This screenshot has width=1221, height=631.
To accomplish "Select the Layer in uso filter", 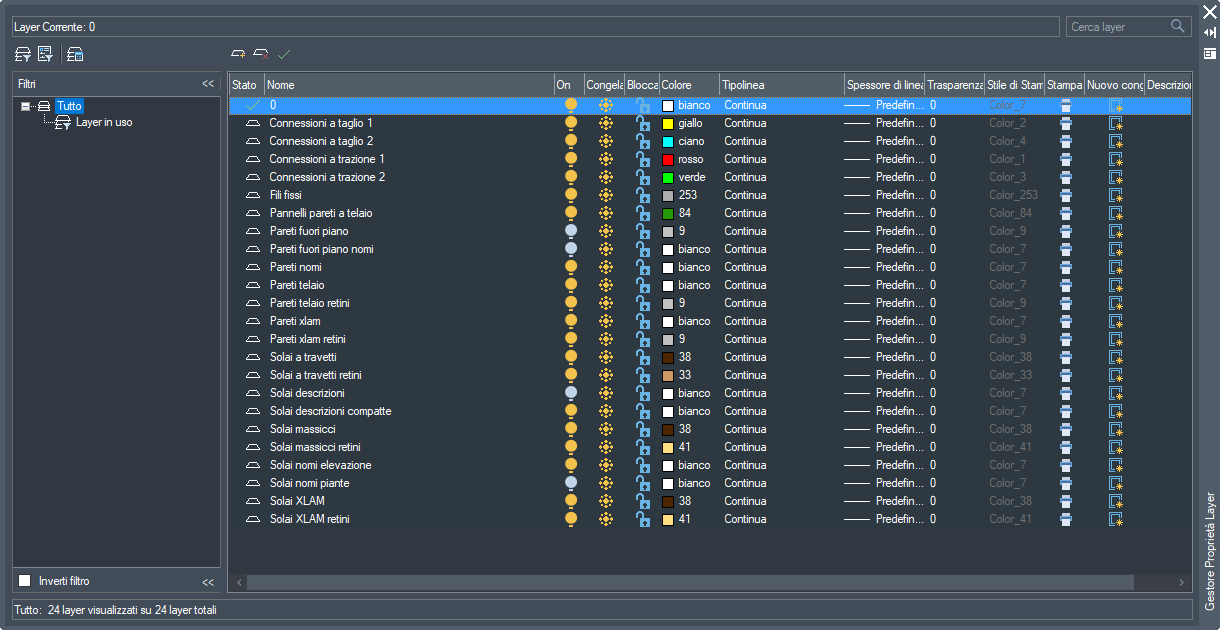I will coord(104,123).
